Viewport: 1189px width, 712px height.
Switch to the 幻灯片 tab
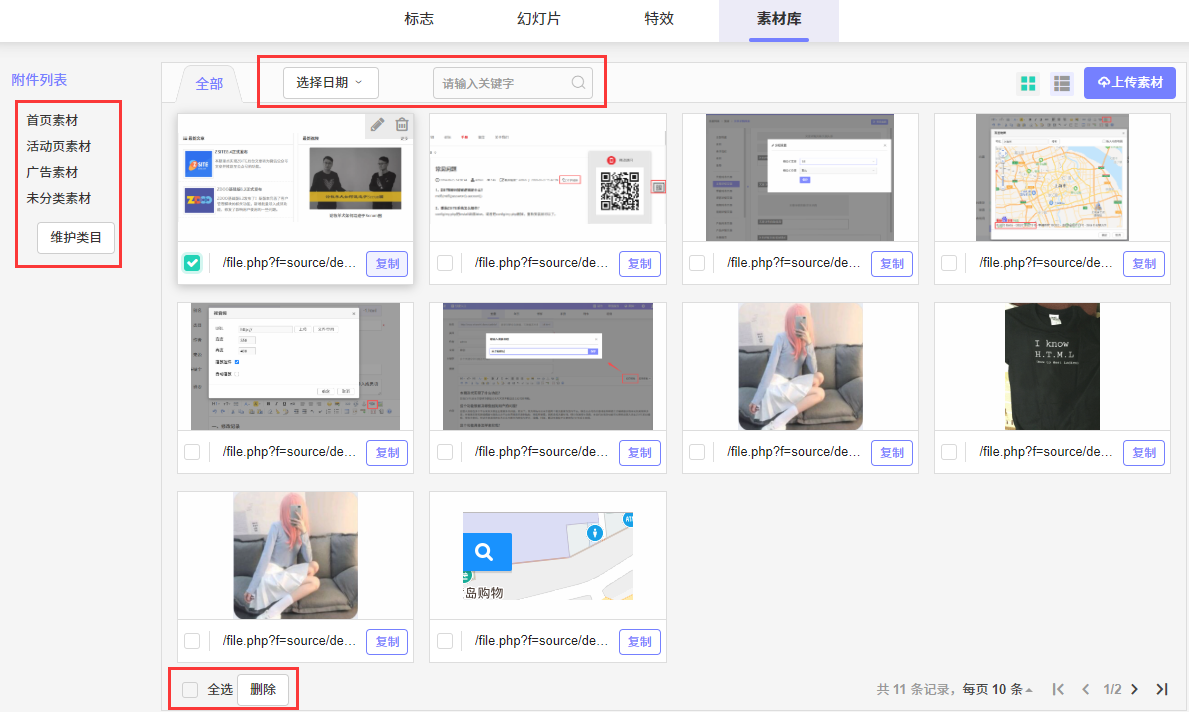point(538,19)
